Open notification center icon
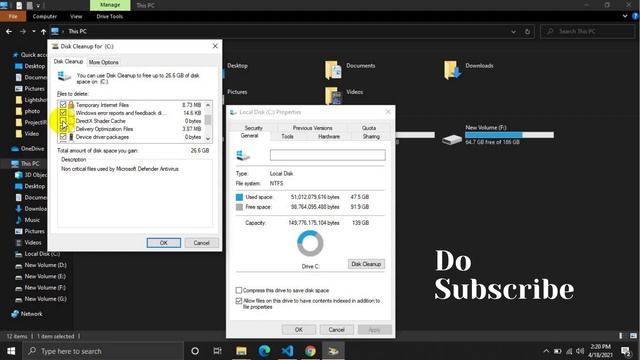The image size is (640, 360). point(626,351)
